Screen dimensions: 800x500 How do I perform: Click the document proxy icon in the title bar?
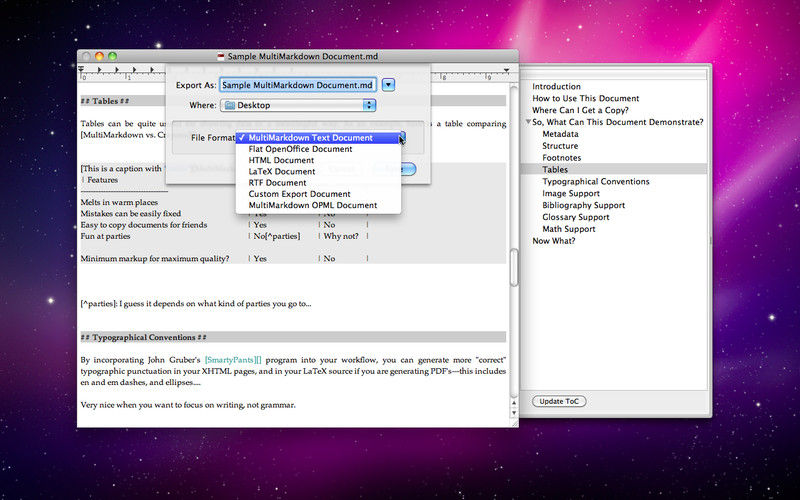tap(221, 57)
